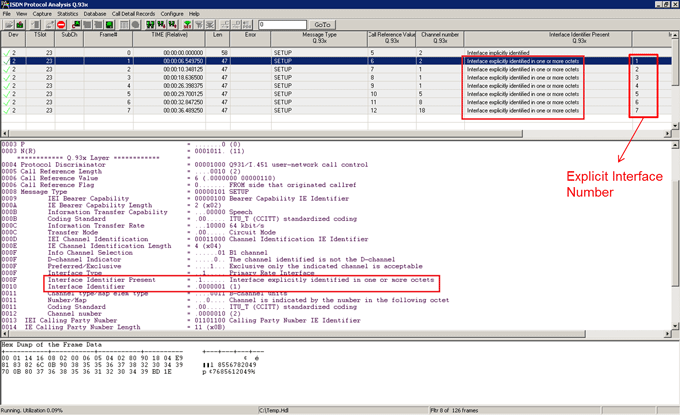The image size is (680, 415).
Task: Open the Statistics menu
Action: click(x=68, y=14)
